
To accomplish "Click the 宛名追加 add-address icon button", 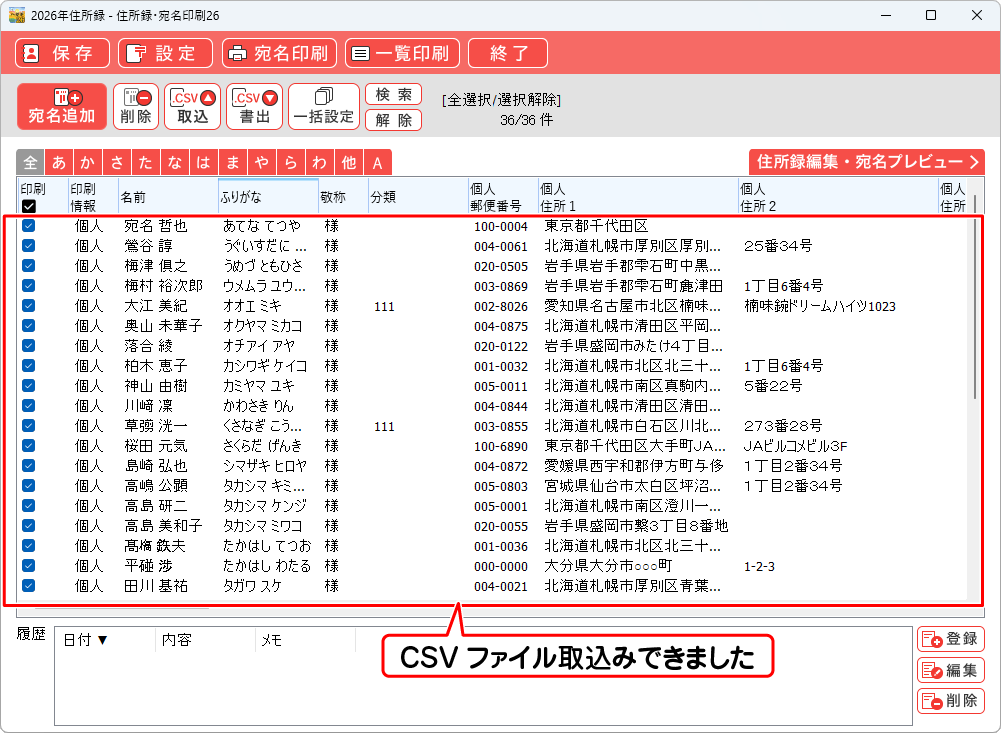I will pyautogui.click(x=61, y=106).
